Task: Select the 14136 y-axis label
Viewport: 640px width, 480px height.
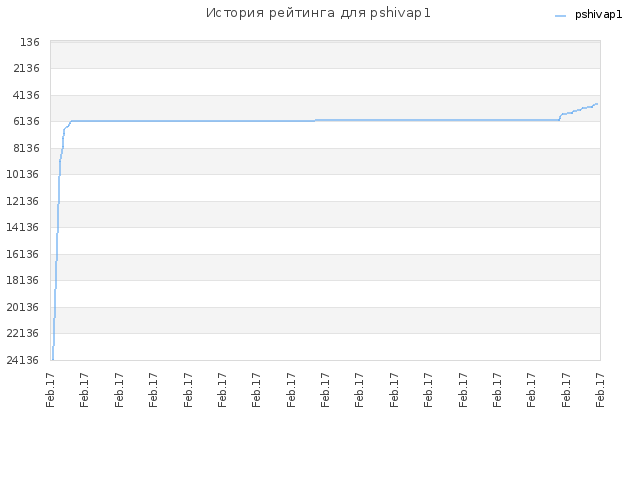Action: pos(22,227)
